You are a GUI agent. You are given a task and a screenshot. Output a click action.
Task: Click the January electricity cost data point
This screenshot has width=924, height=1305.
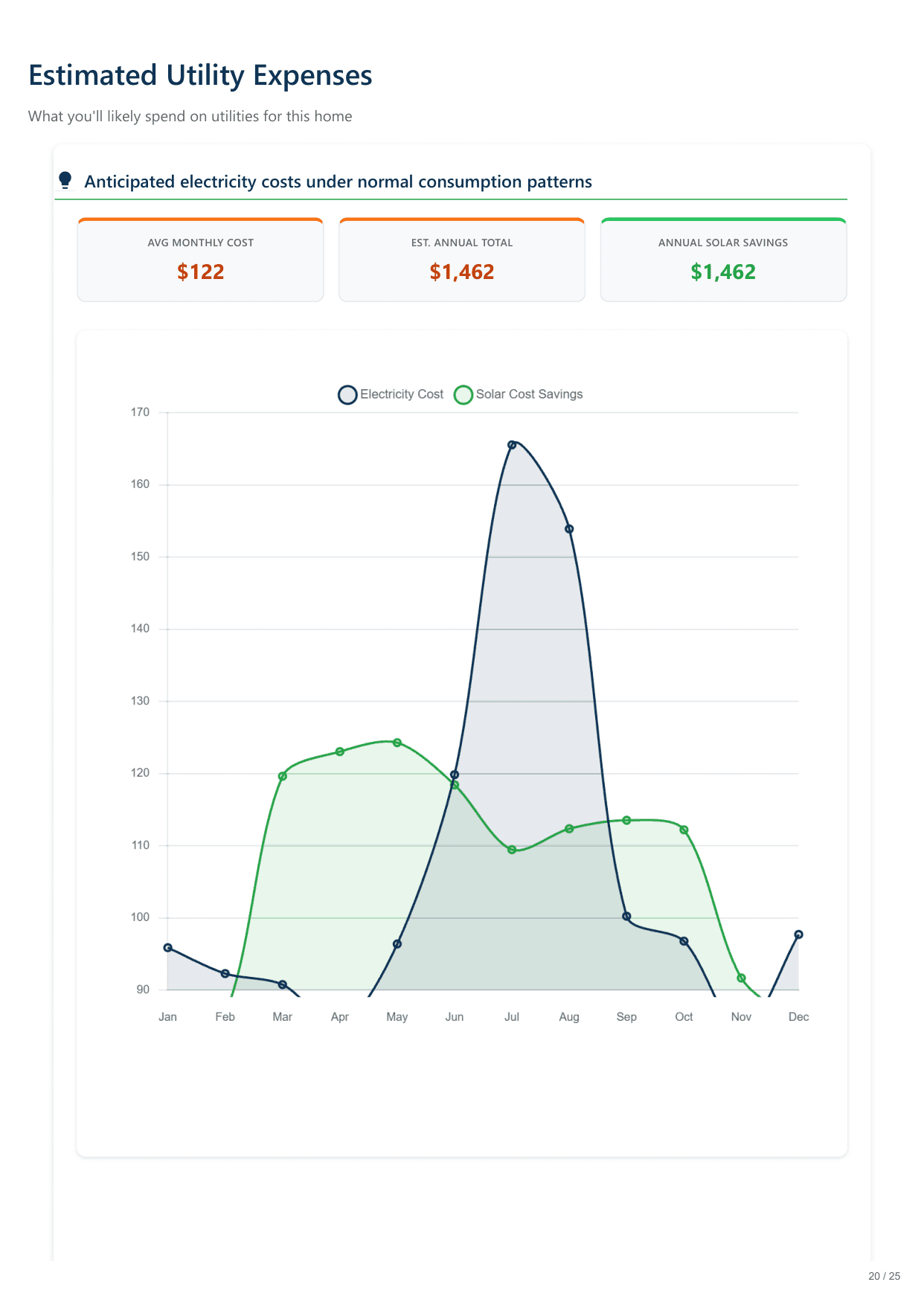coord(168,948)
